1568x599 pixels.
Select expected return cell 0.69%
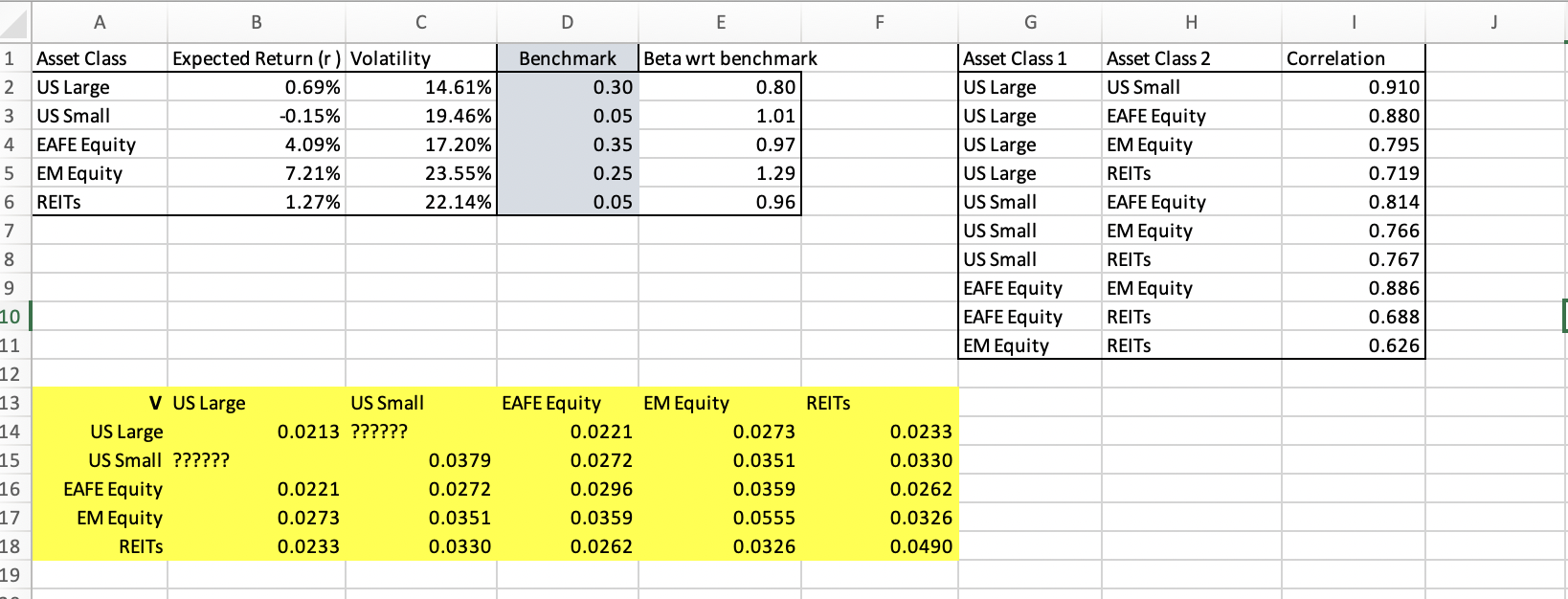click(x=257, y=87)
